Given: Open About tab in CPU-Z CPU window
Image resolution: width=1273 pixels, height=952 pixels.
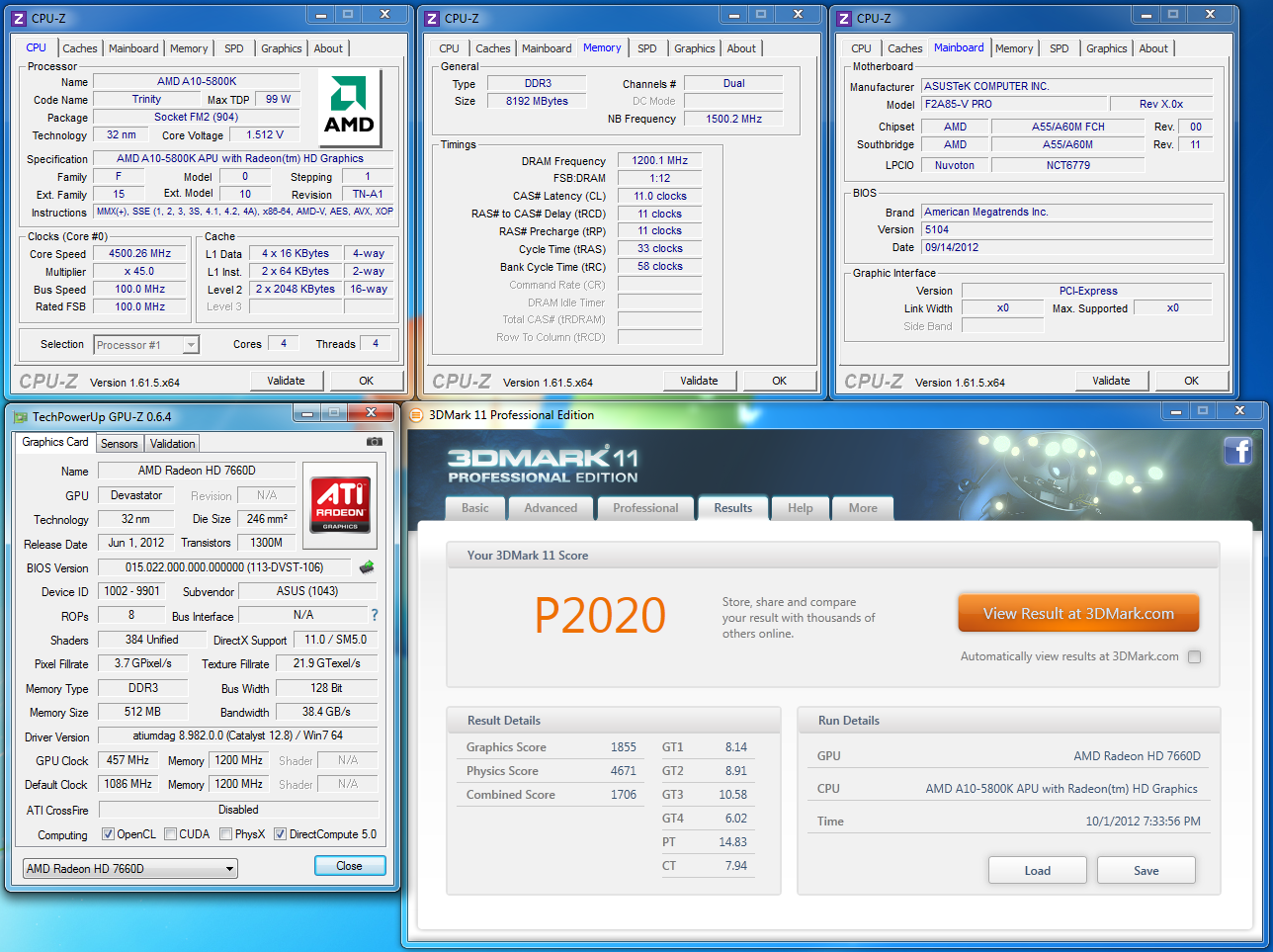Looking at the screenshot, I should pyautogui.click(x=329, y=48).
